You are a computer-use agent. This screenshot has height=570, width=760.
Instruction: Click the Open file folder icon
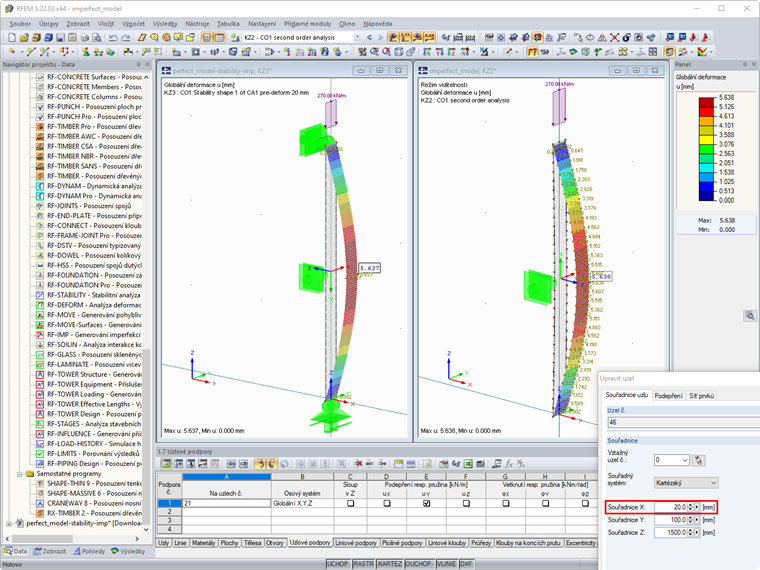pyautogui.click(x=24, y=37)
